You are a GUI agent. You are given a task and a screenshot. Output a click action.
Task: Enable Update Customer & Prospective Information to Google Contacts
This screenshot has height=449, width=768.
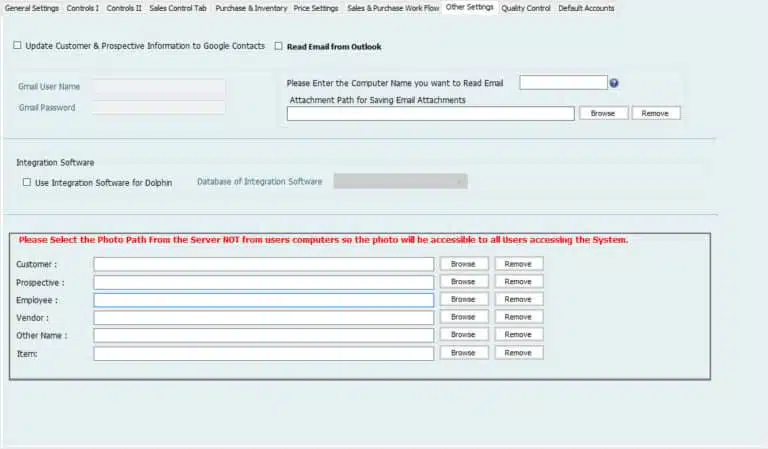pos(18,46)
